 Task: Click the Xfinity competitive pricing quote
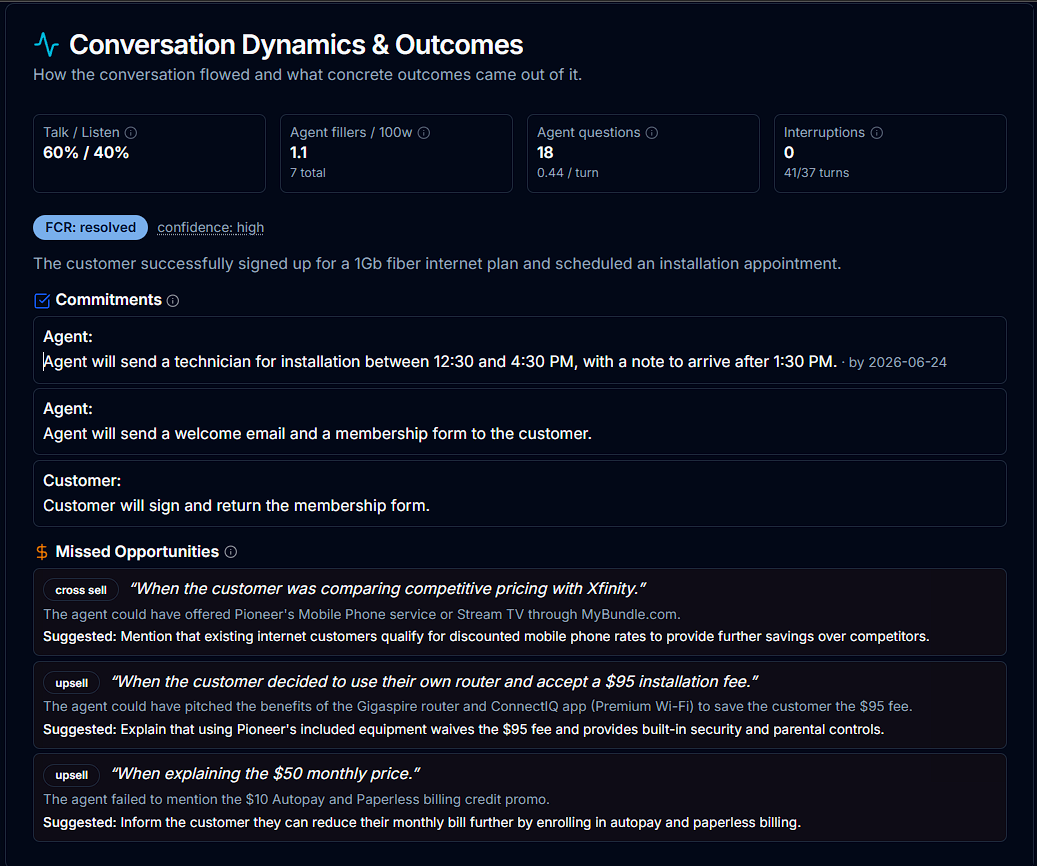tap(388, 589)
